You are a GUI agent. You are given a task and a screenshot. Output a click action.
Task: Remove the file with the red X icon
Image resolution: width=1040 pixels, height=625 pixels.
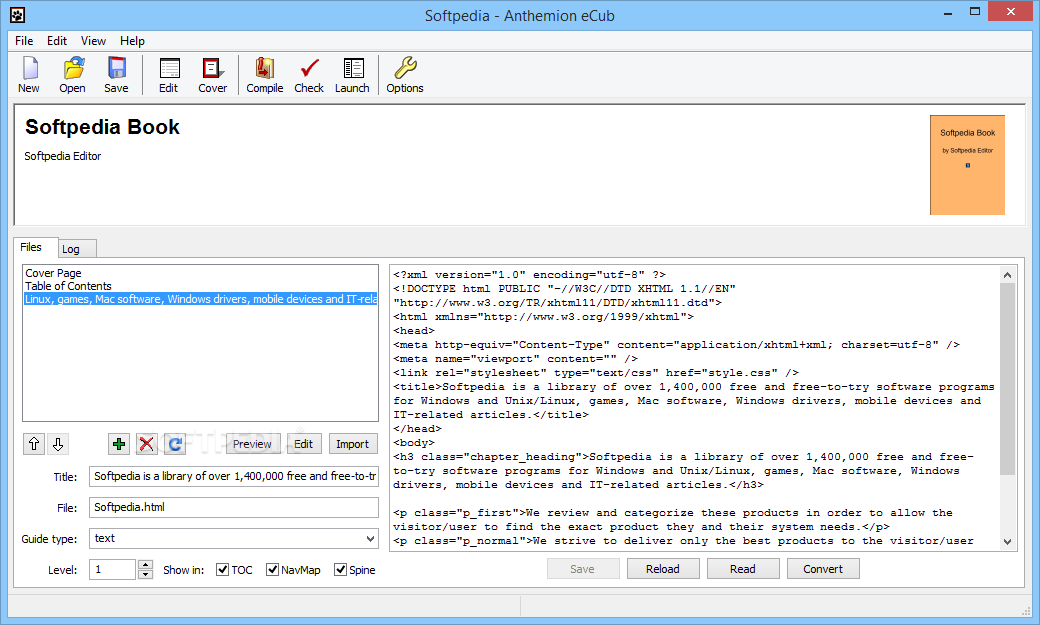click(147, 444)
